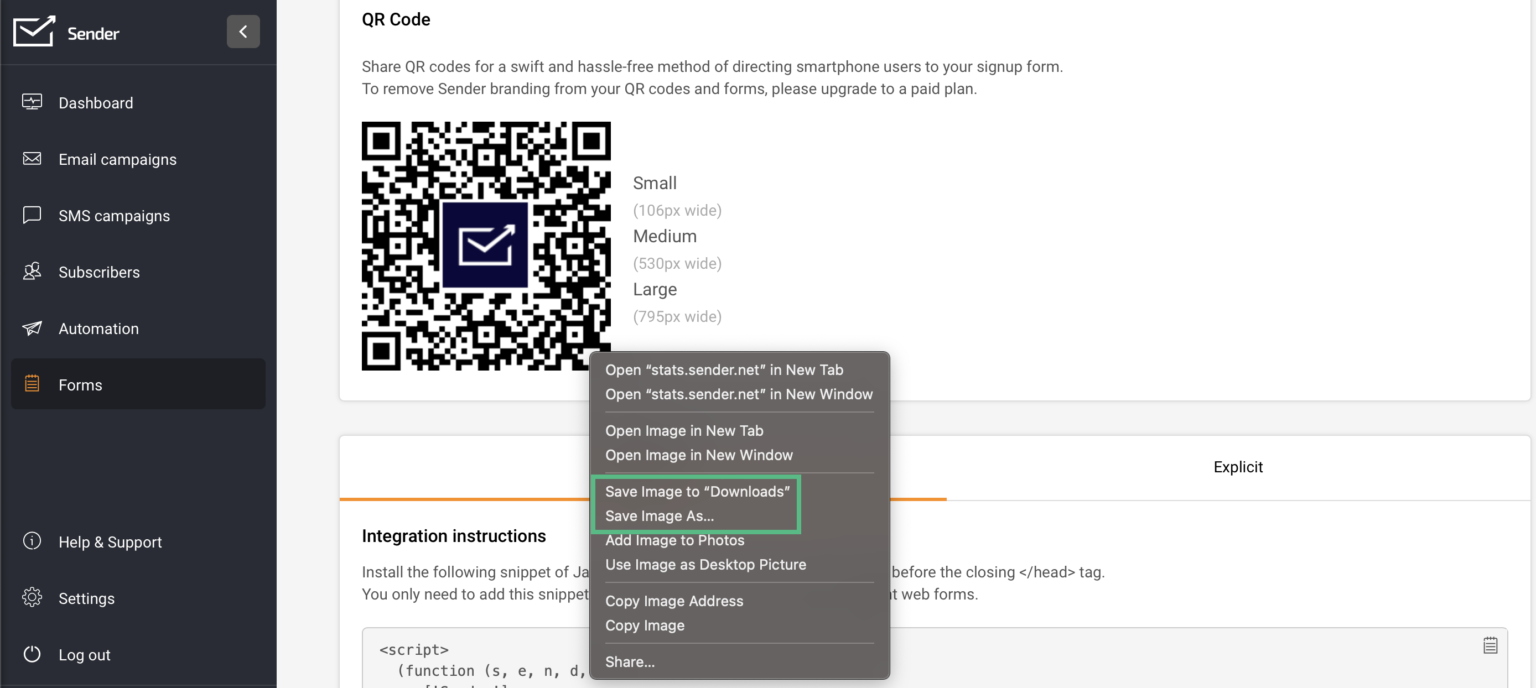Click the Subscribers icon
Viewport: 1536px width, 688px height.
coord(32,271)
